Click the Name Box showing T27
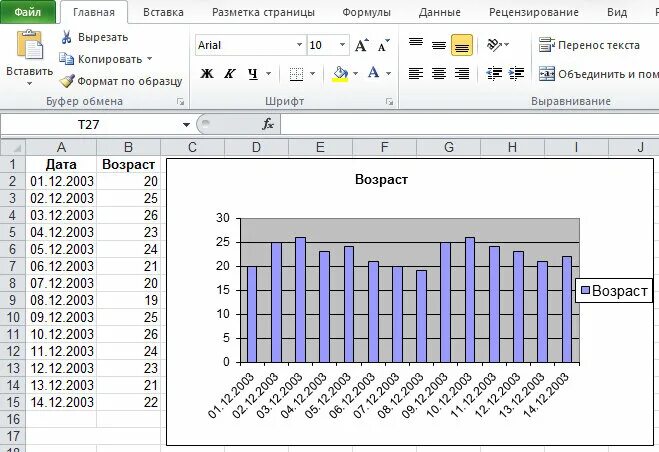The image size is (659, 452). pyautogui.click(x=88, y=124)
